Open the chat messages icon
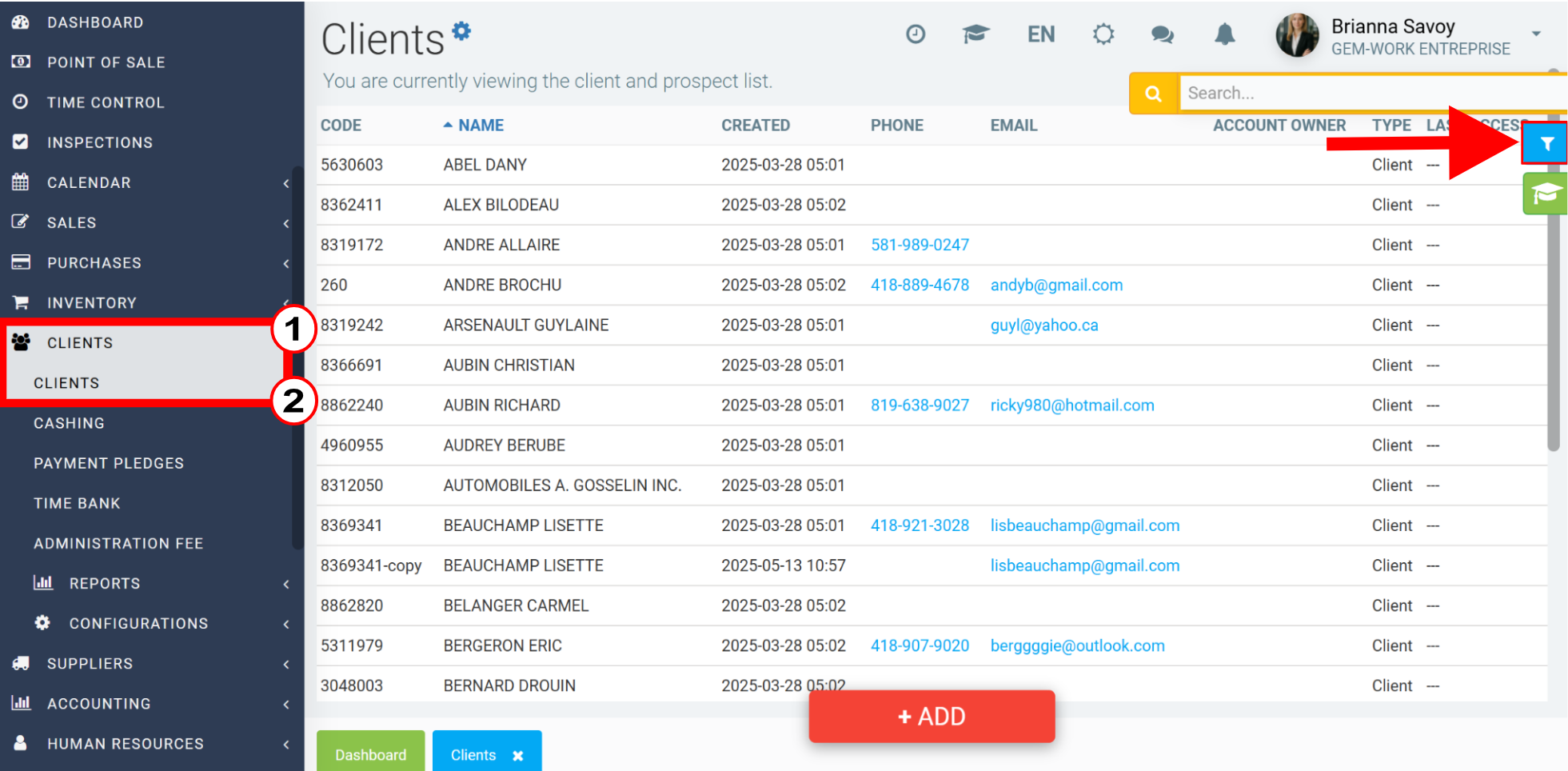 [x=1163, y=34]
